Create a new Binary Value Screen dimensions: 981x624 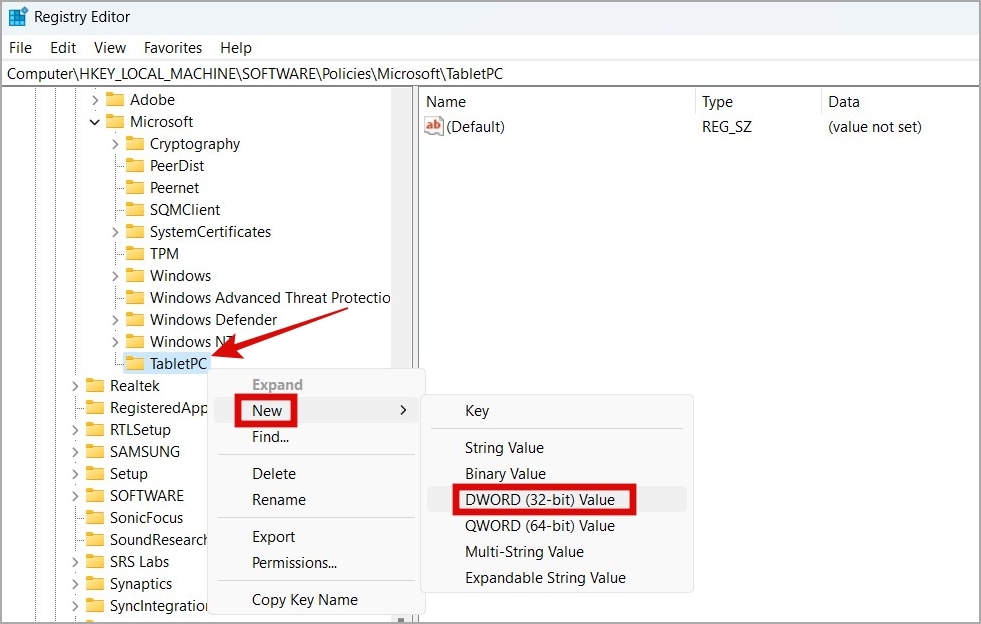point(557,474)
